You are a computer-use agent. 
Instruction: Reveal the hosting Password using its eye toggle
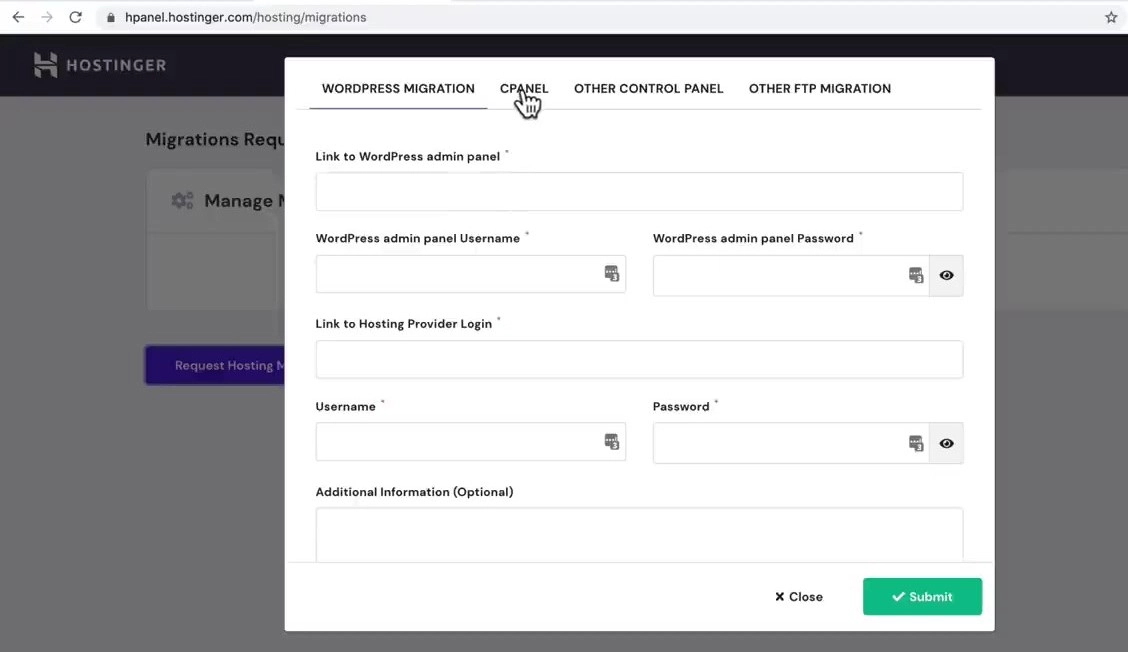click(x=946, y=443)
